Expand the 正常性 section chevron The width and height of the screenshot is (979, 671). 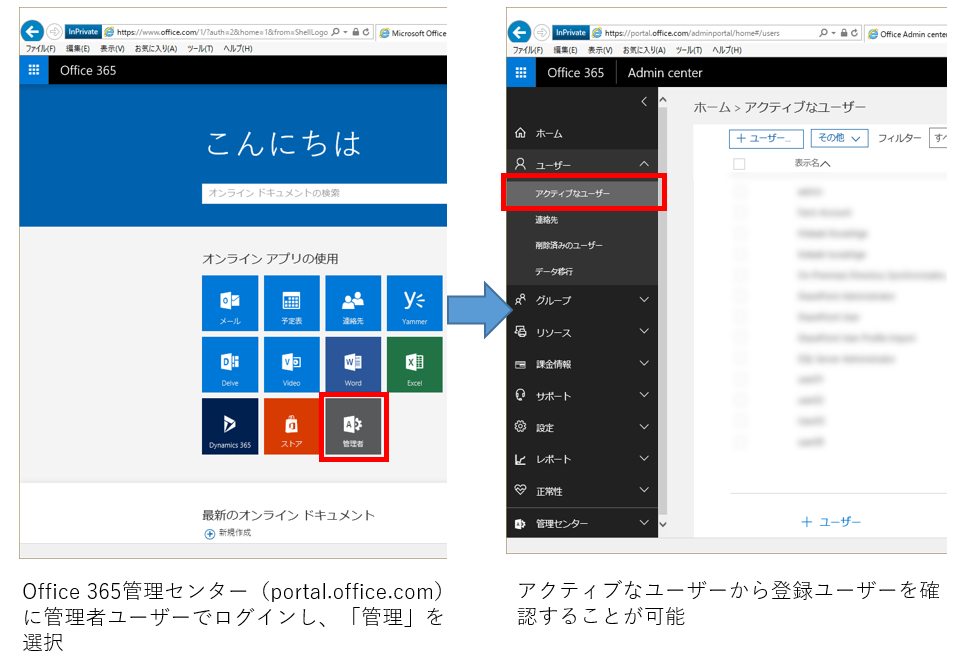click(x=644, y=489)
